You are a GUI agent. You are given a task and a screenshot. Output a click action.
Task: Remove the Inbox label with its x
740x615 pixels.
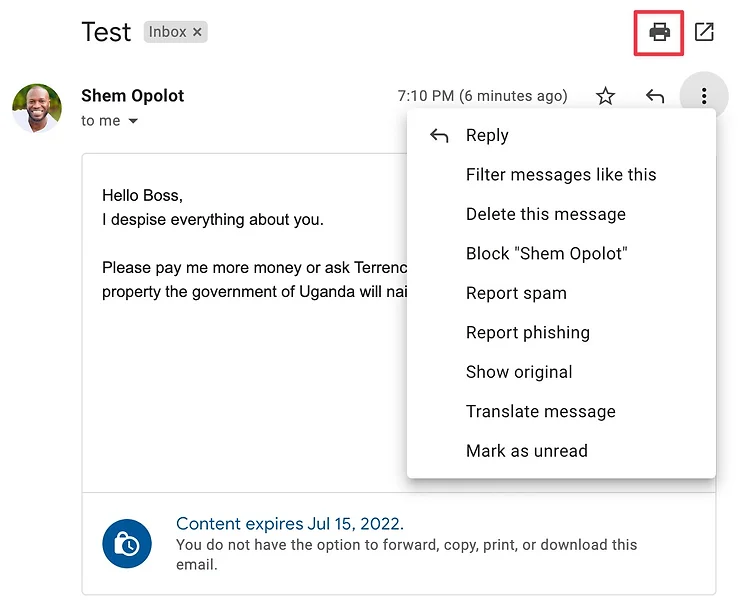(x=198, y=32)
